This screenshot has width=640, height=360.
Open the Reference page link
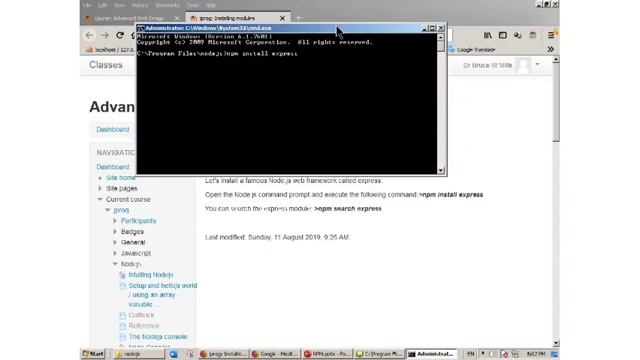coord(144,326)
